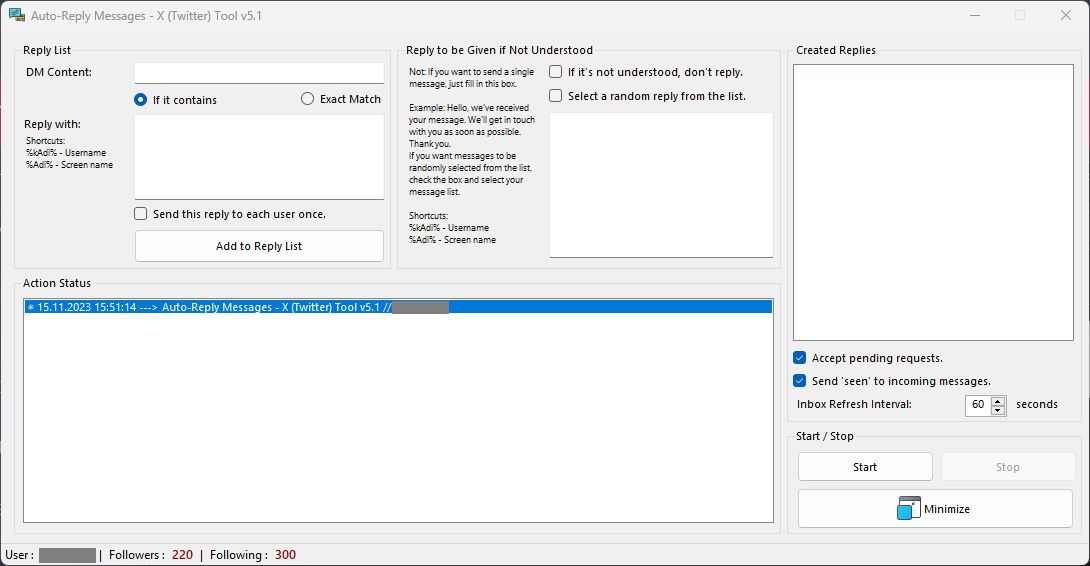Focus the DM Content input field
The width and height of the screenshot is (1090, 566).
pyautogui.click(x=259, y=73)
